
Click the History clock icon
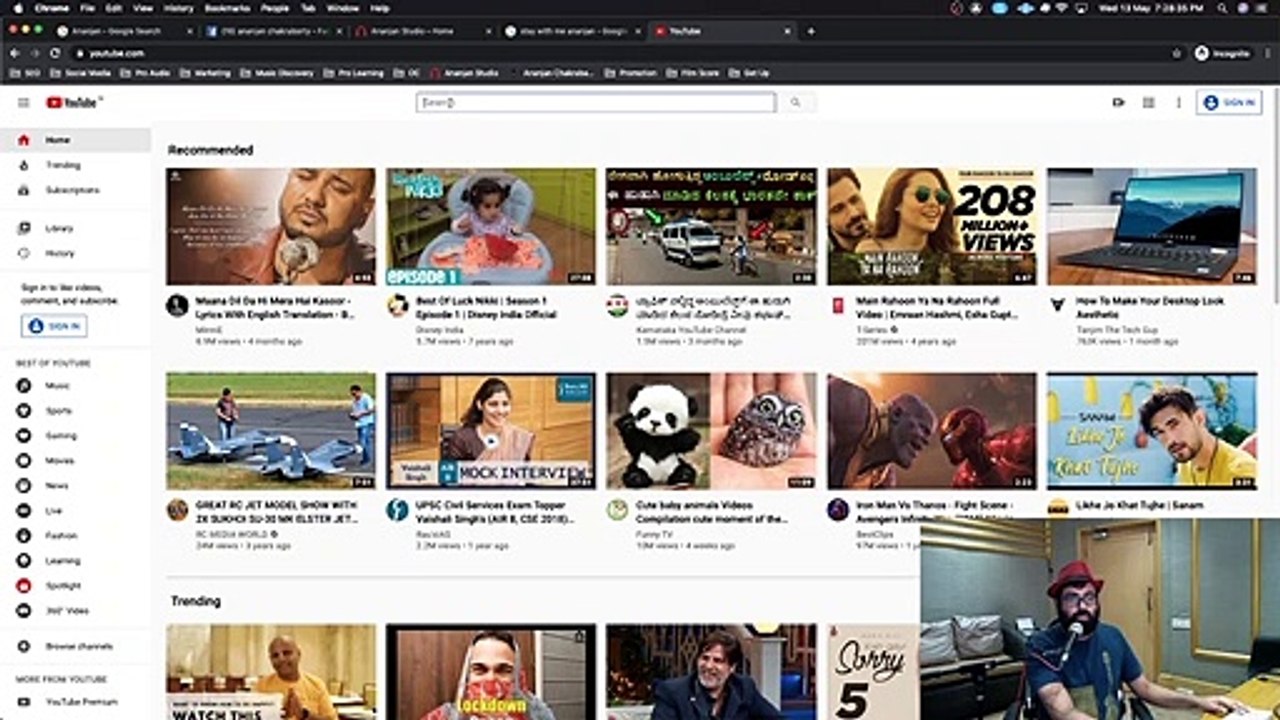click(24, 253)
